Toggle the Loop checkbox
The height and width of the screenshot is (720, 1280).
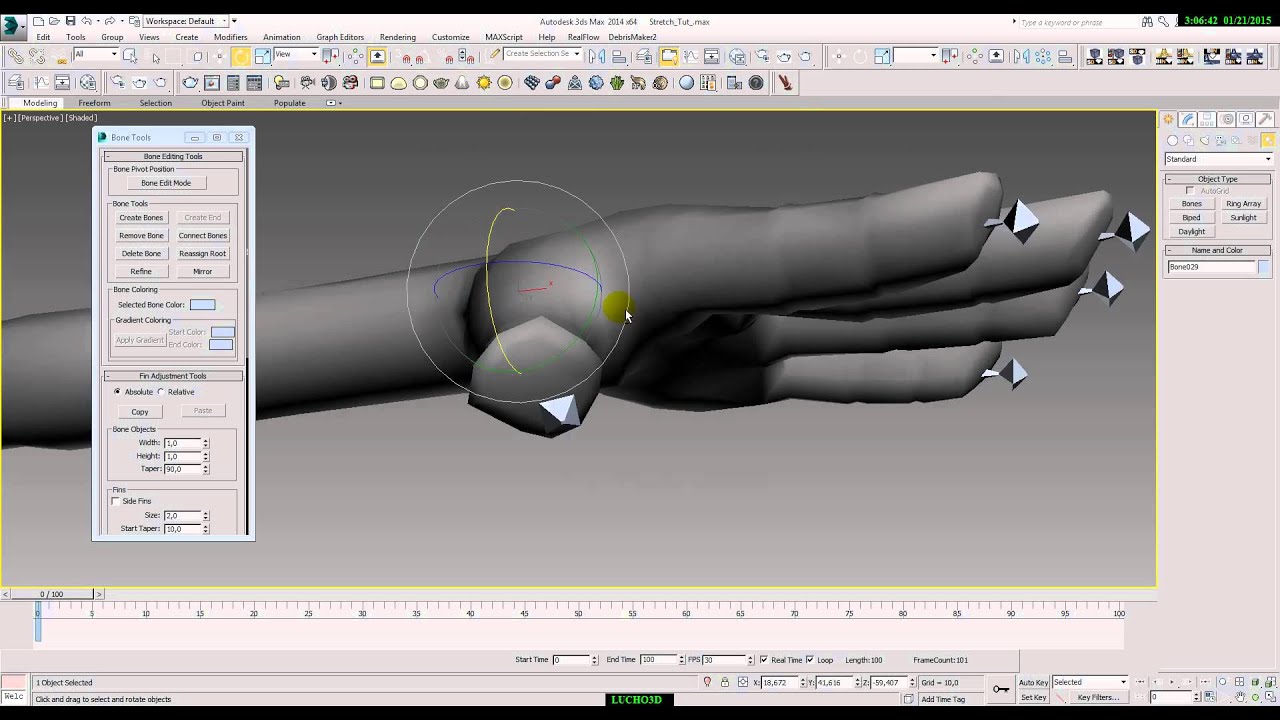810,660
